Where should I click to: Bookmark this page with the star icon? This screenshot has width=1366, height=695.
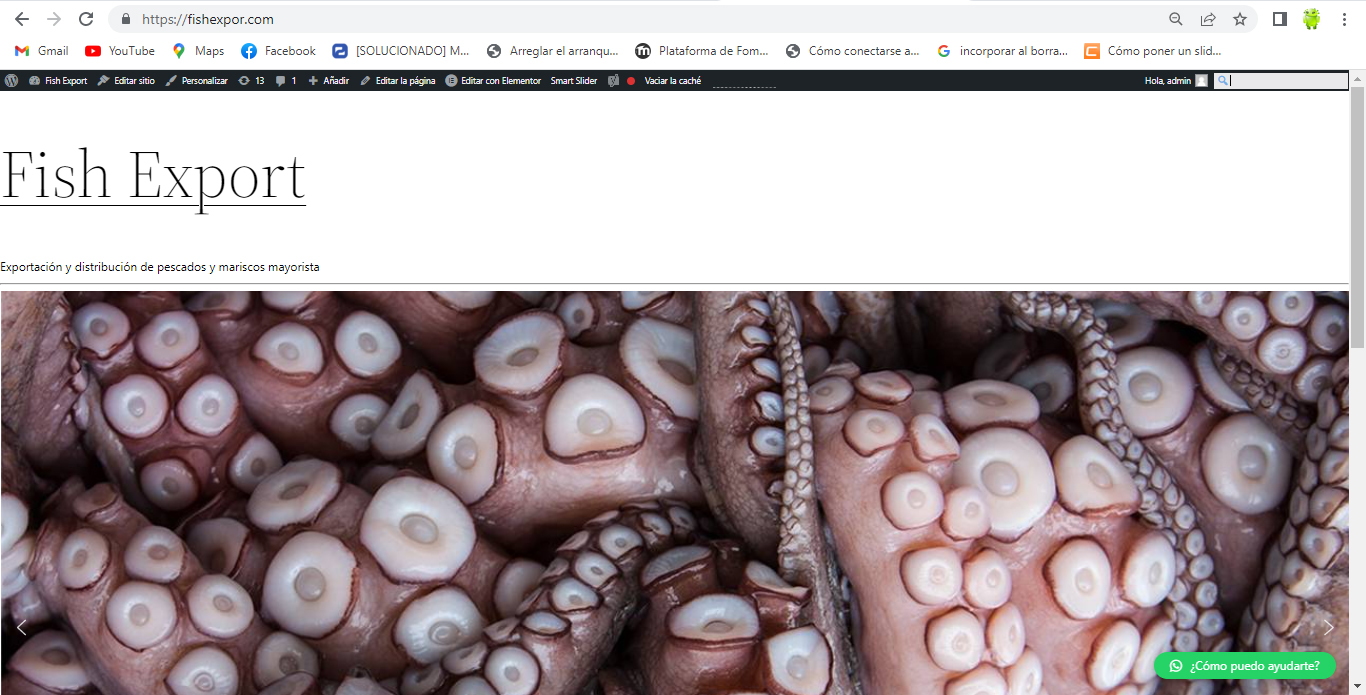pyautogui.click(x=1240, y=19)
